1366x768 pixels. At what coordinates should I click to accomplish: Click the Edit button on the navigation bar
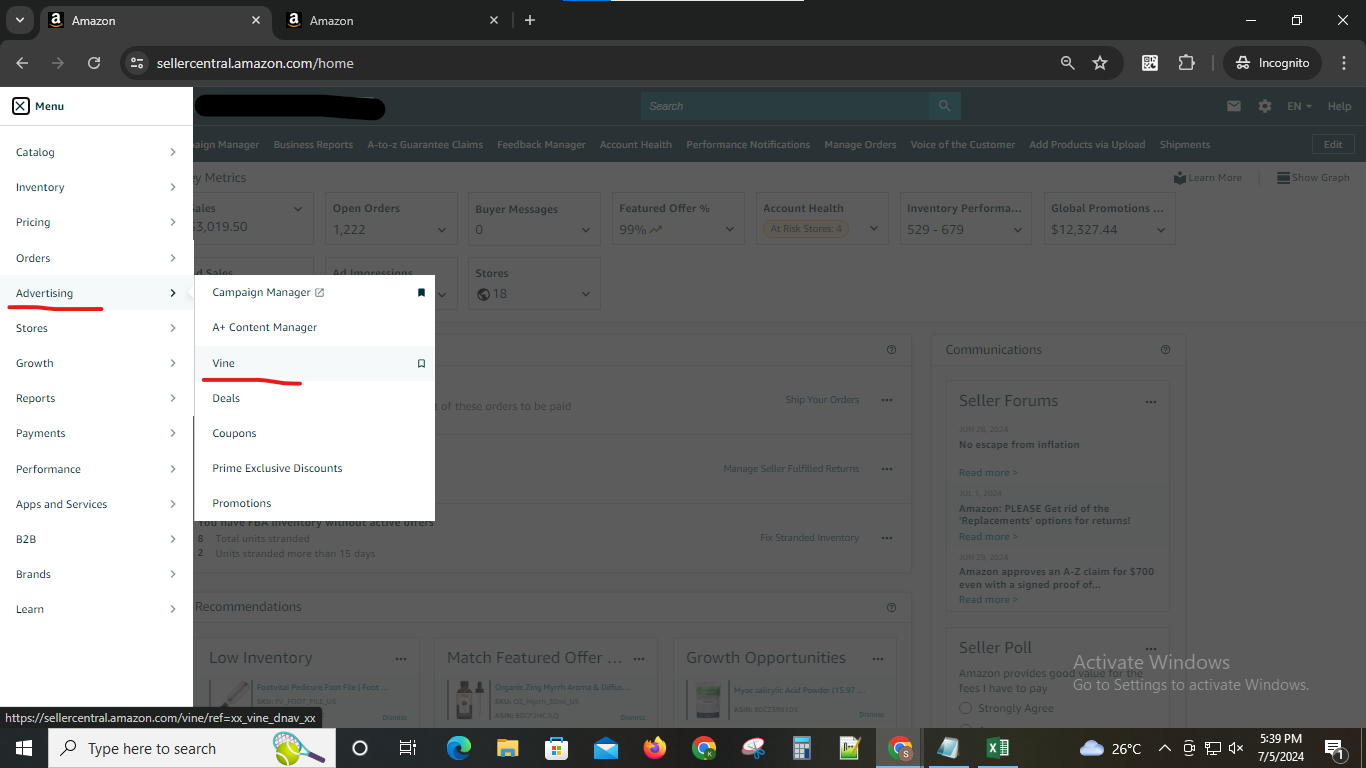[1333, 144]
